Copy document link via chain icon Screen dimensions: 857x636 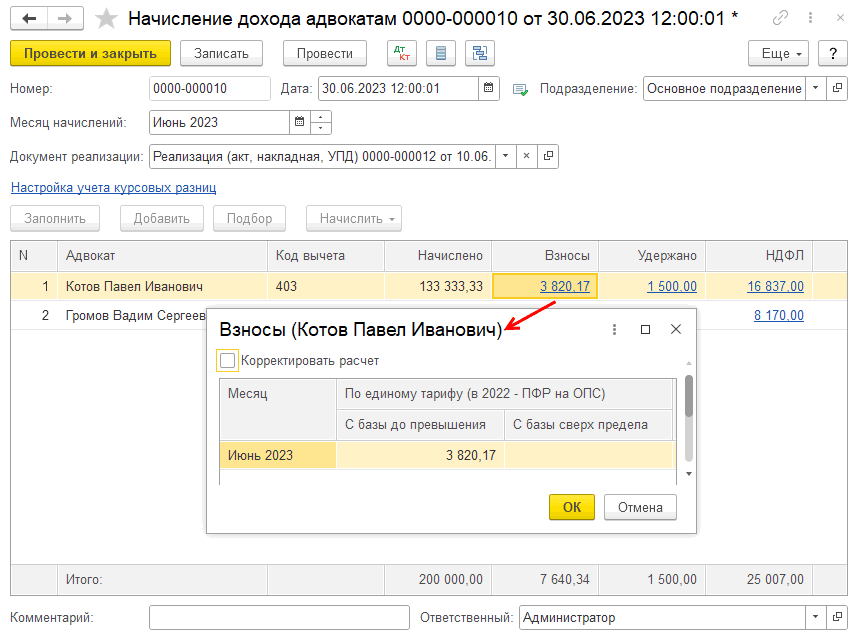click(x=780, y=19)
